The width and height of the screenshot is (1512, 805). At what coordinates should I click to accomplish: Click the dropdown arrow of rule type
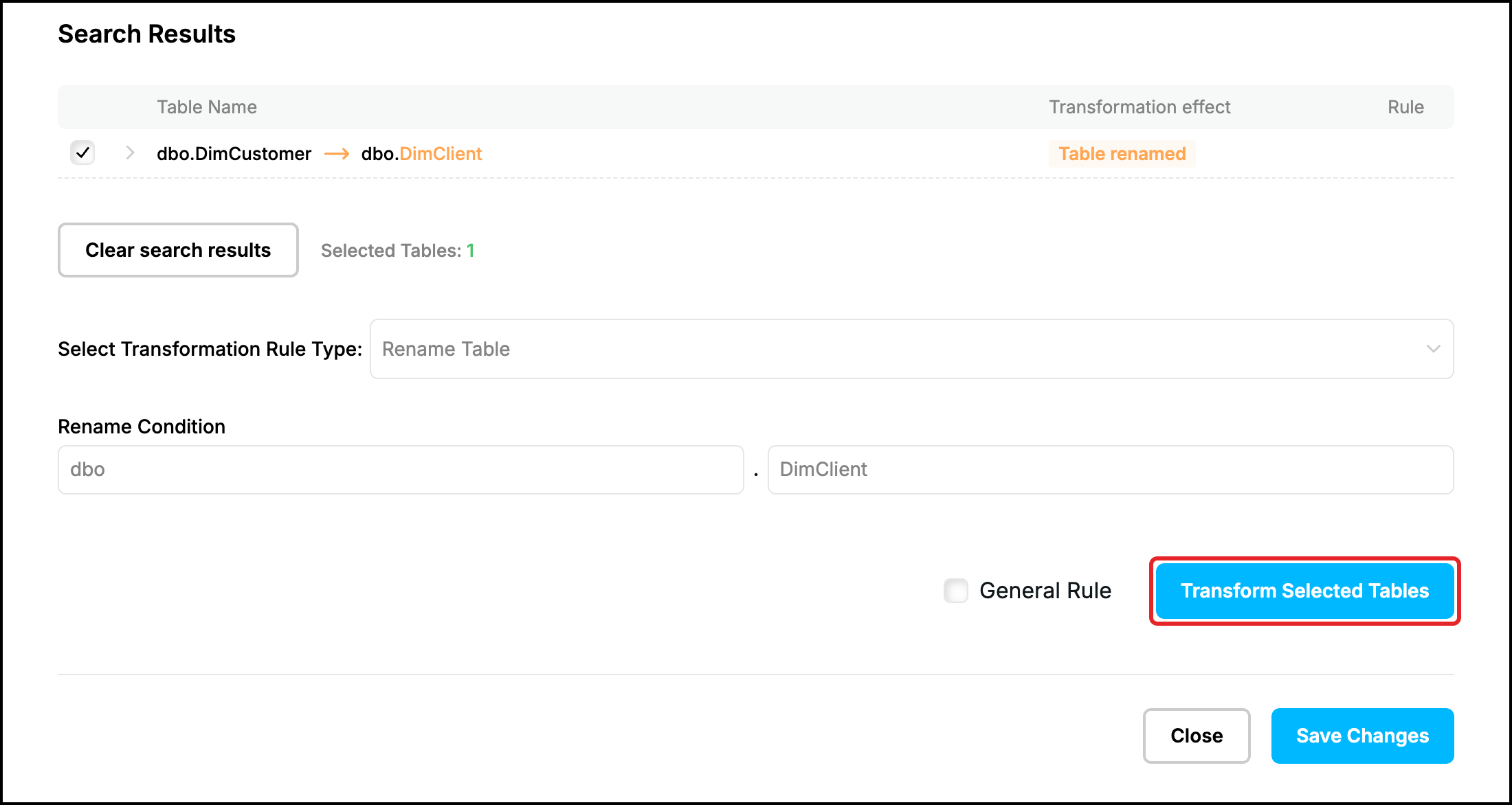tap(1433, 349)
